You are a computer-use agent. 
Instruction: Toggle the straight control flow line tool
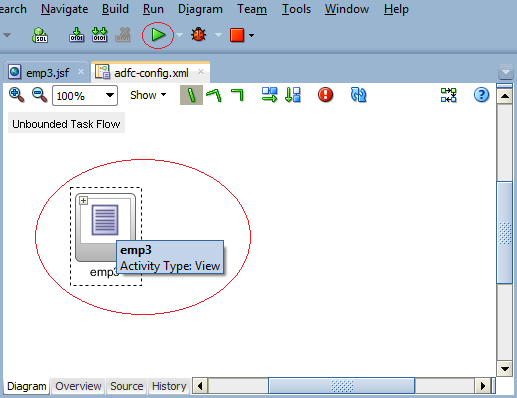(x=191, y=95)
